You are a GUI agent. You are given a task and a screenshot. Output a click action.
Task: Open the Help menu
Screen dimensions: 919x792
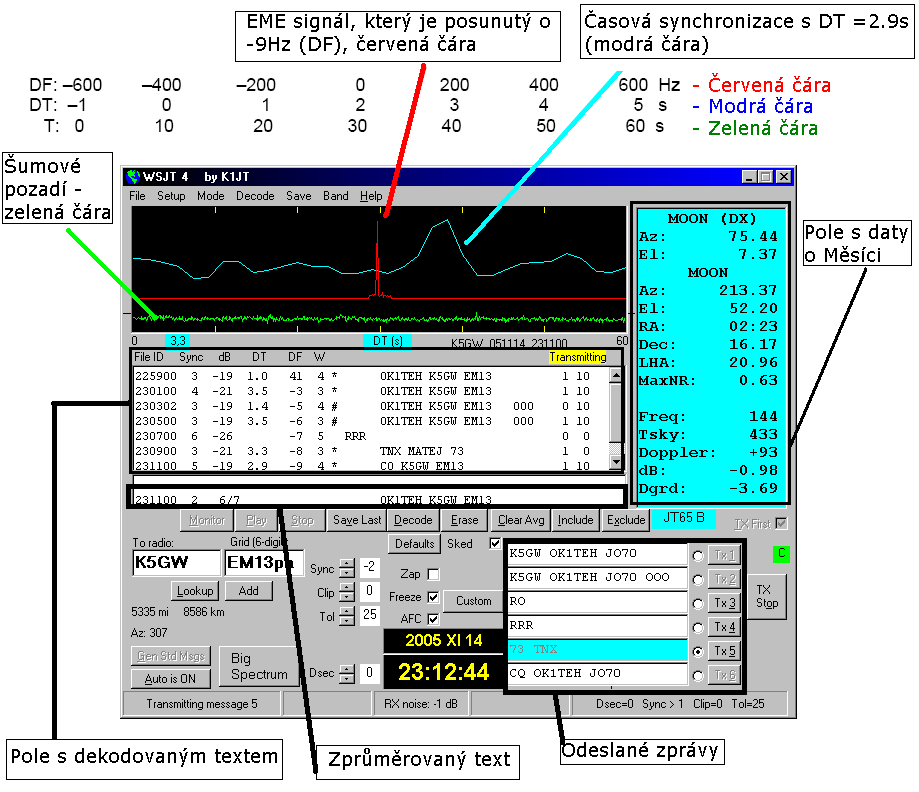(x=371, y=196)
